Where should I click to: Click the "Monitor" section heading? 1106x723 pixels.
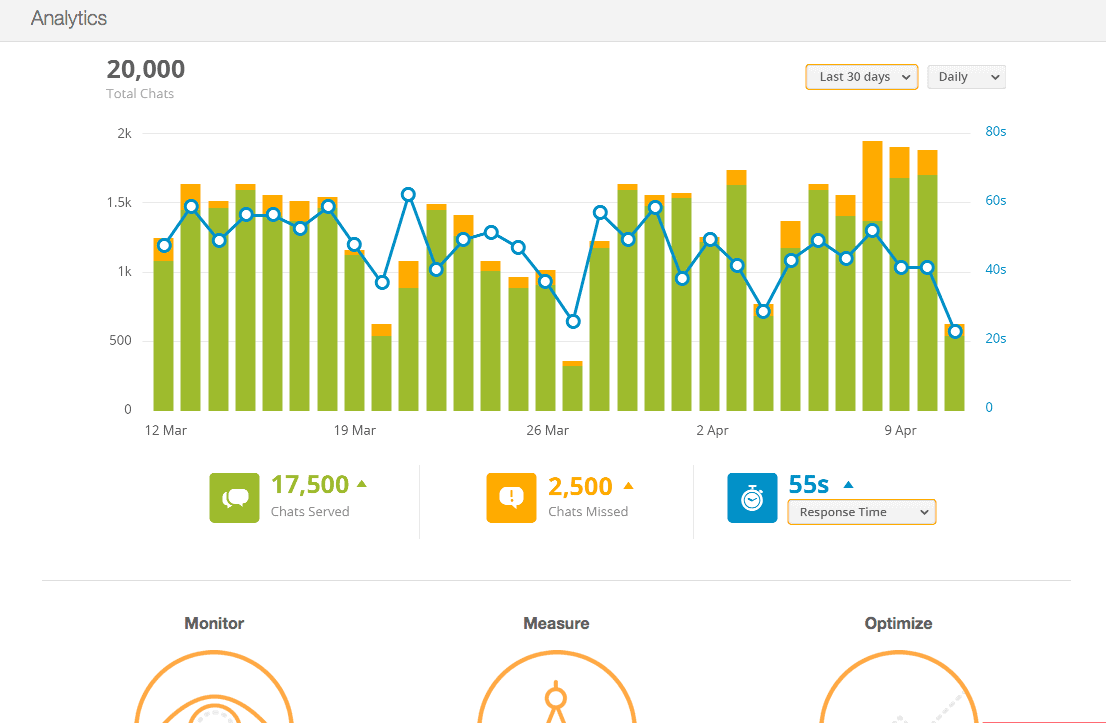click(x=214, y=624)
